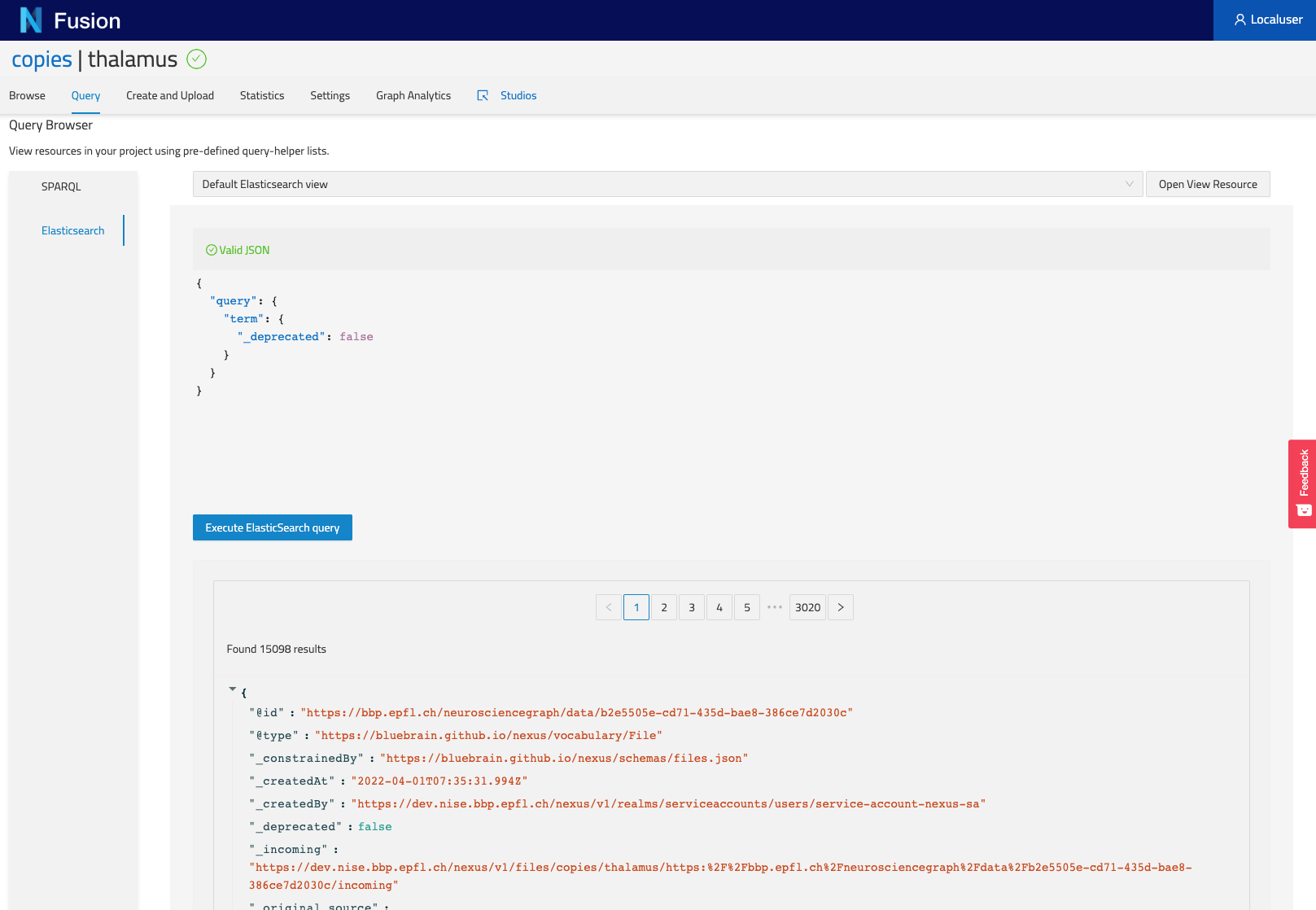Go to the Statistics tab
The width and height of the screenshot is (1316, 910).
(262, 95)
